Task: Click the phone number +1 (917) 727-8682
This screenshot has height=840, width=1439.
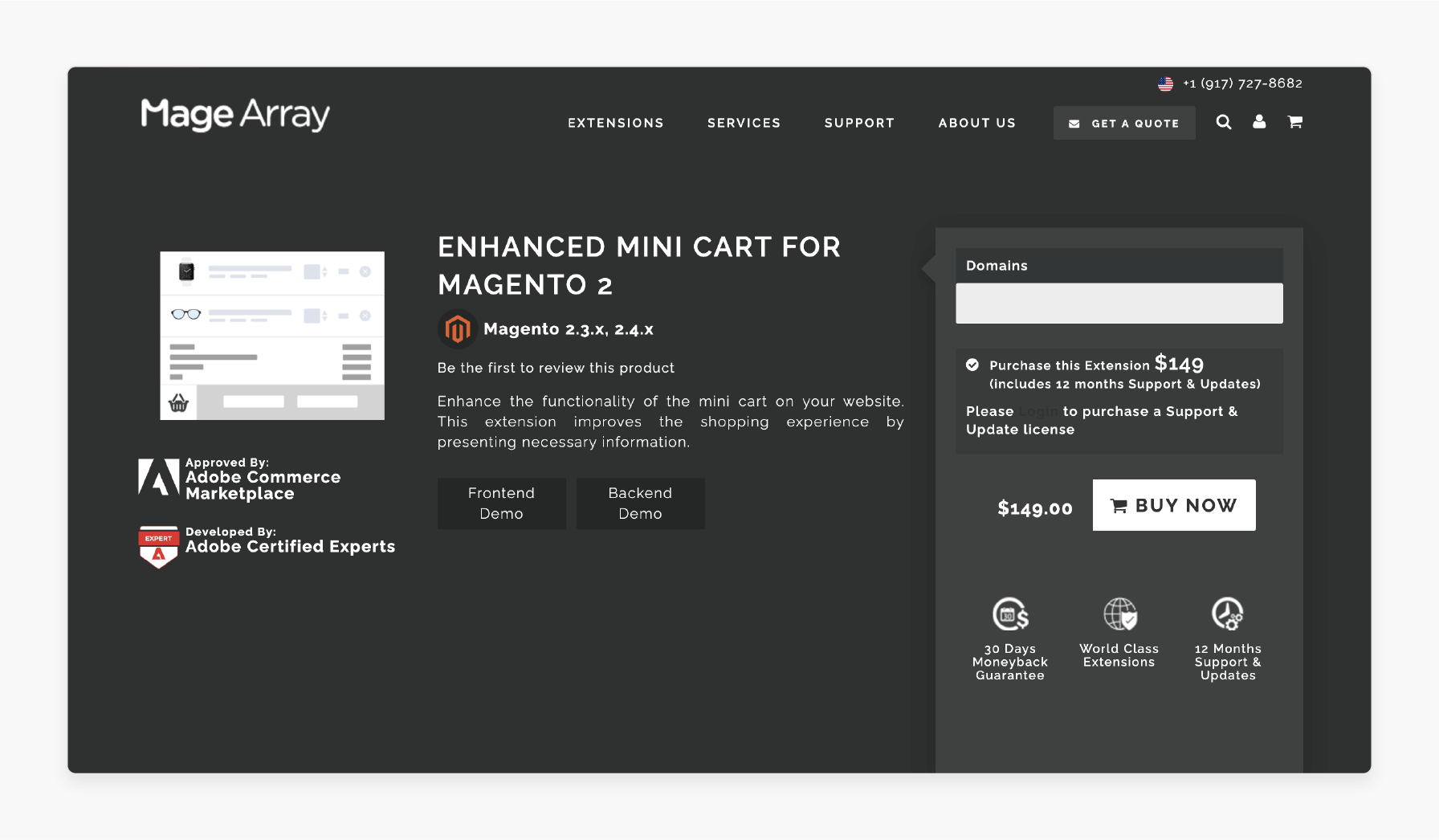Action: (1243, 84)
